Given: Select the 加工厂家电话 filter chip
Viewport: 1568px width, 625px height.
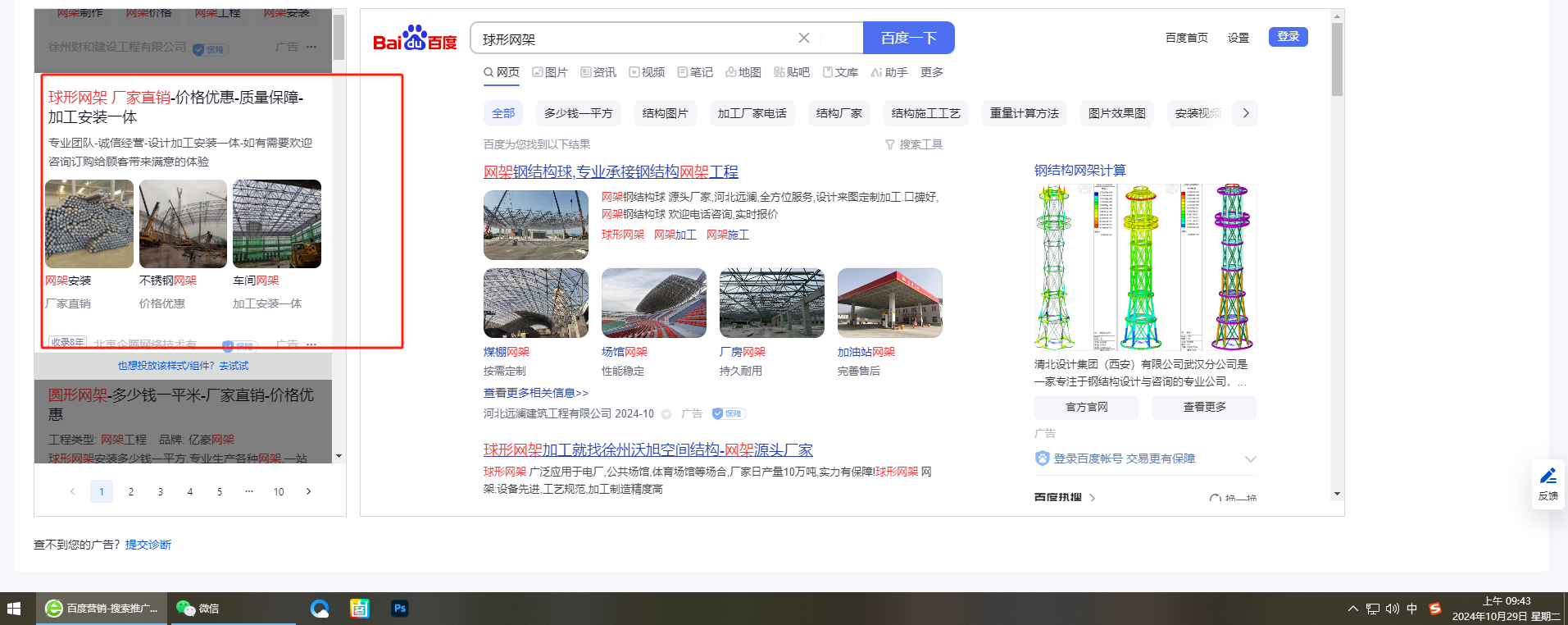Looking at the screenshot, I should pos(752,113).
